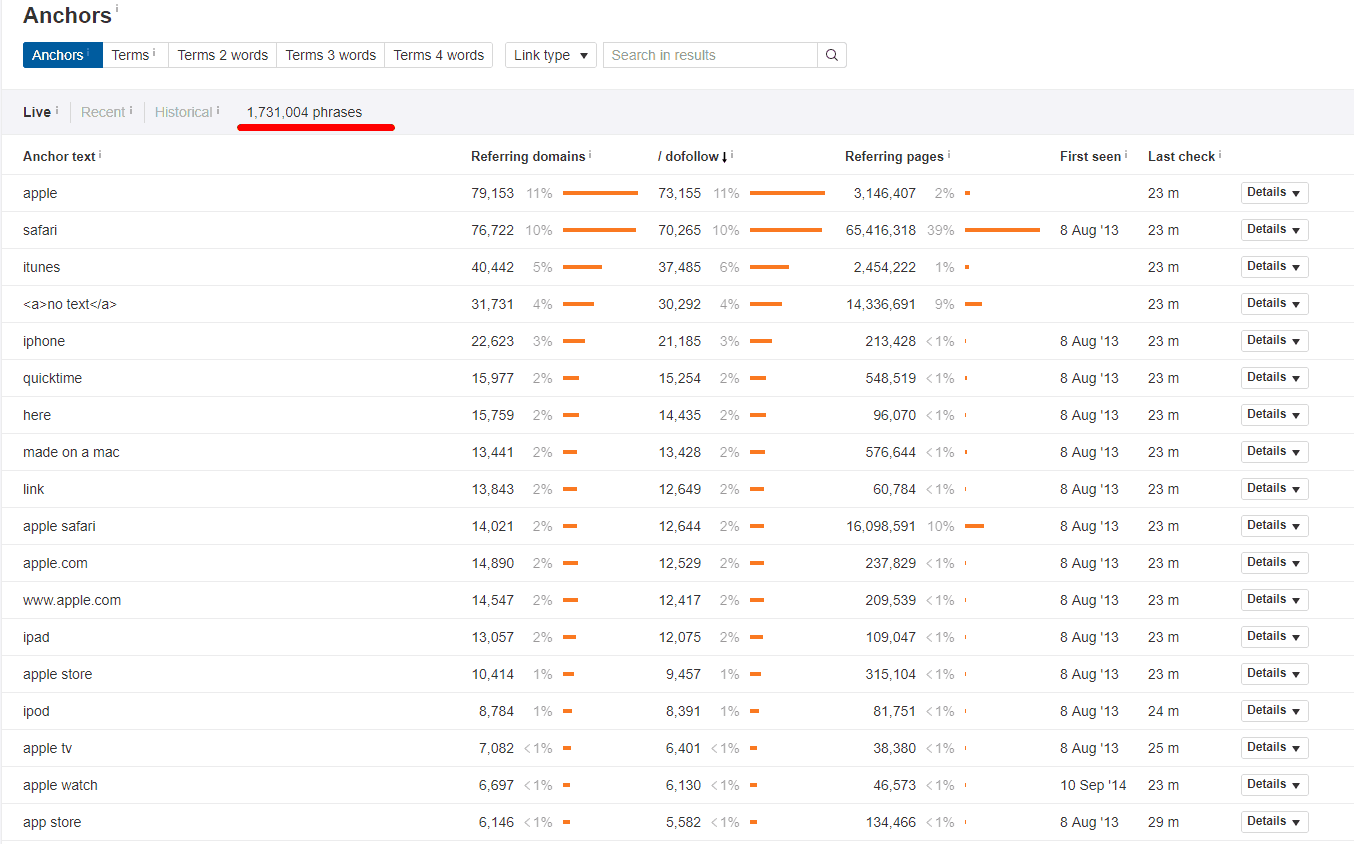Click the www.apple.com anchor text link
Screen dimensions: 1354x844
tap(72, 599)
